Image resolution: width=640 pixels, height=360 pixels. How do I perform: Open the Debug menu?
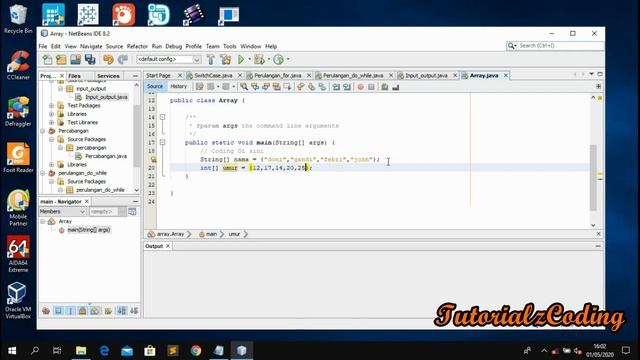click(x=173, y=47)
